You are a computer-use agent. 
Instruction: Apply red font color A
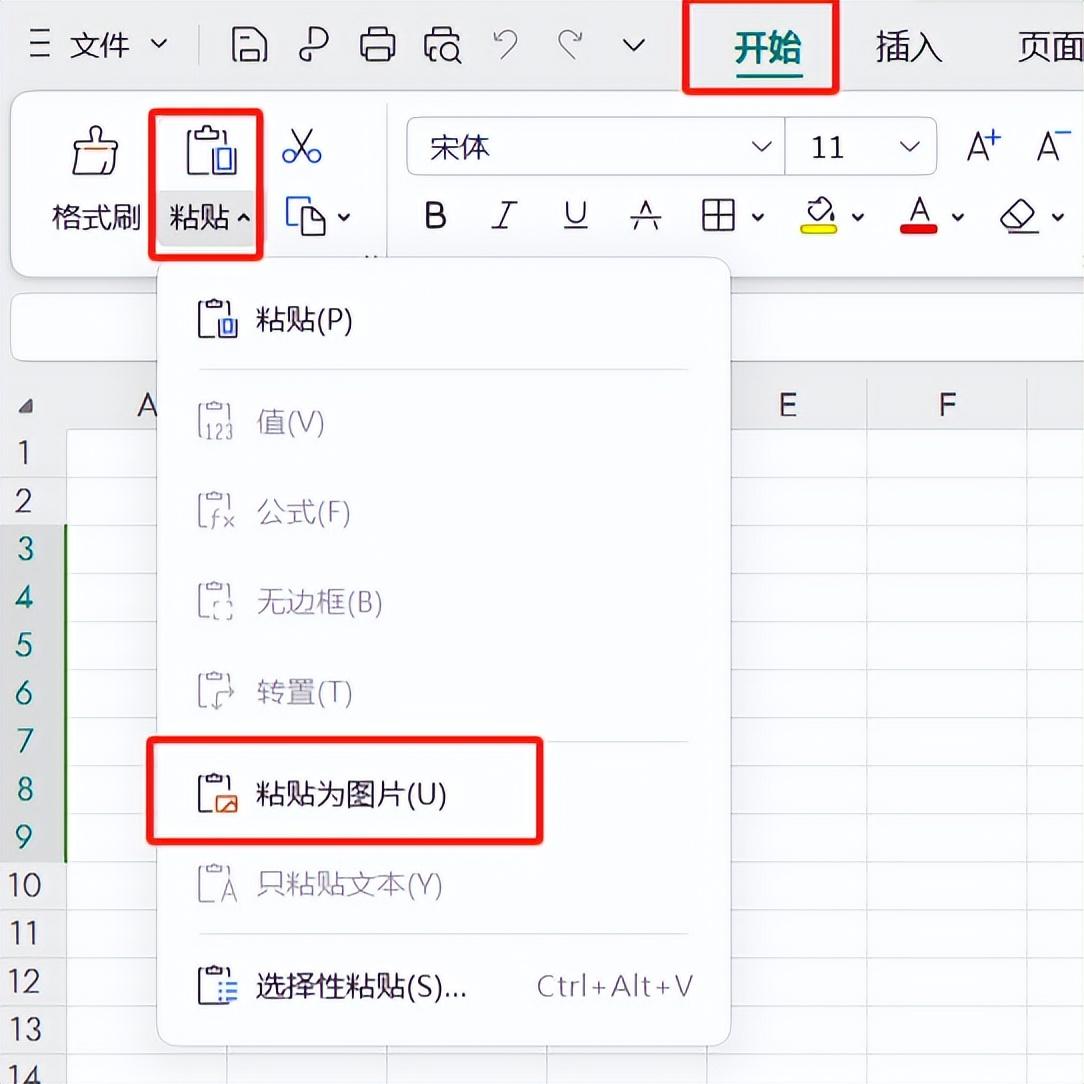point(918,215)
